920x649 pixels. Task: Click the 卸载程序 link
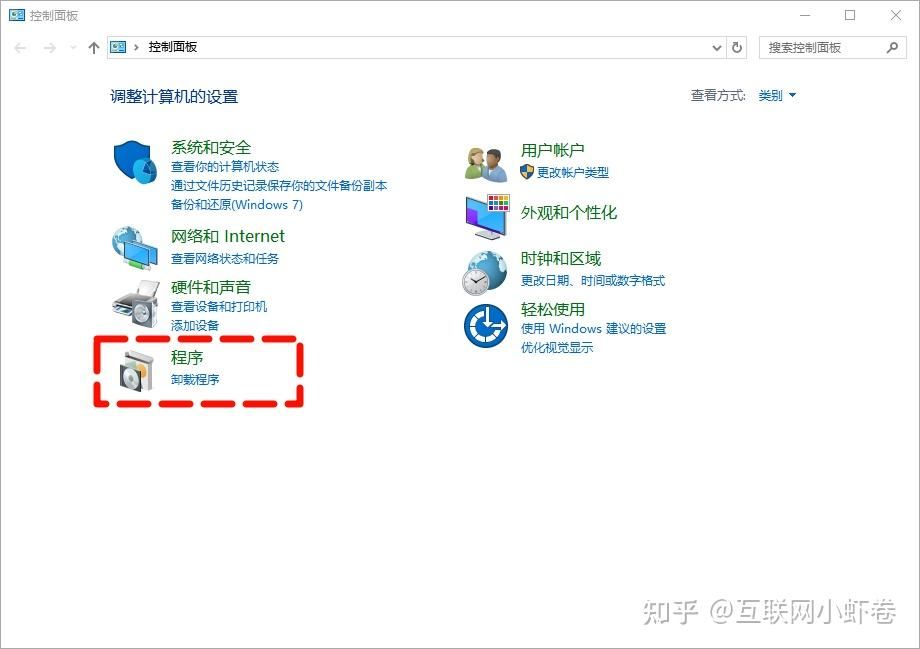pyautogui.click(x=195, y=379)
